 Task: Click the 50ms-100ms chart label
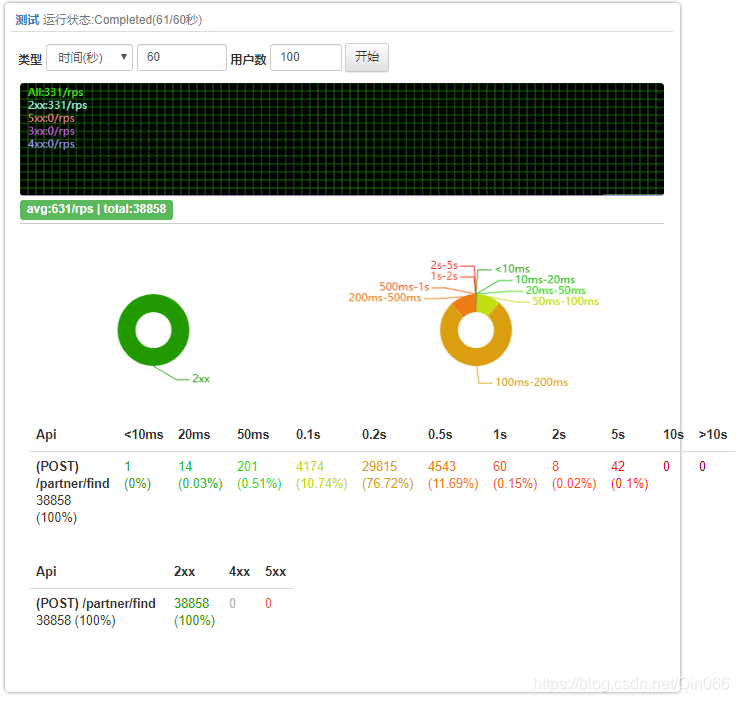point(566,301)
